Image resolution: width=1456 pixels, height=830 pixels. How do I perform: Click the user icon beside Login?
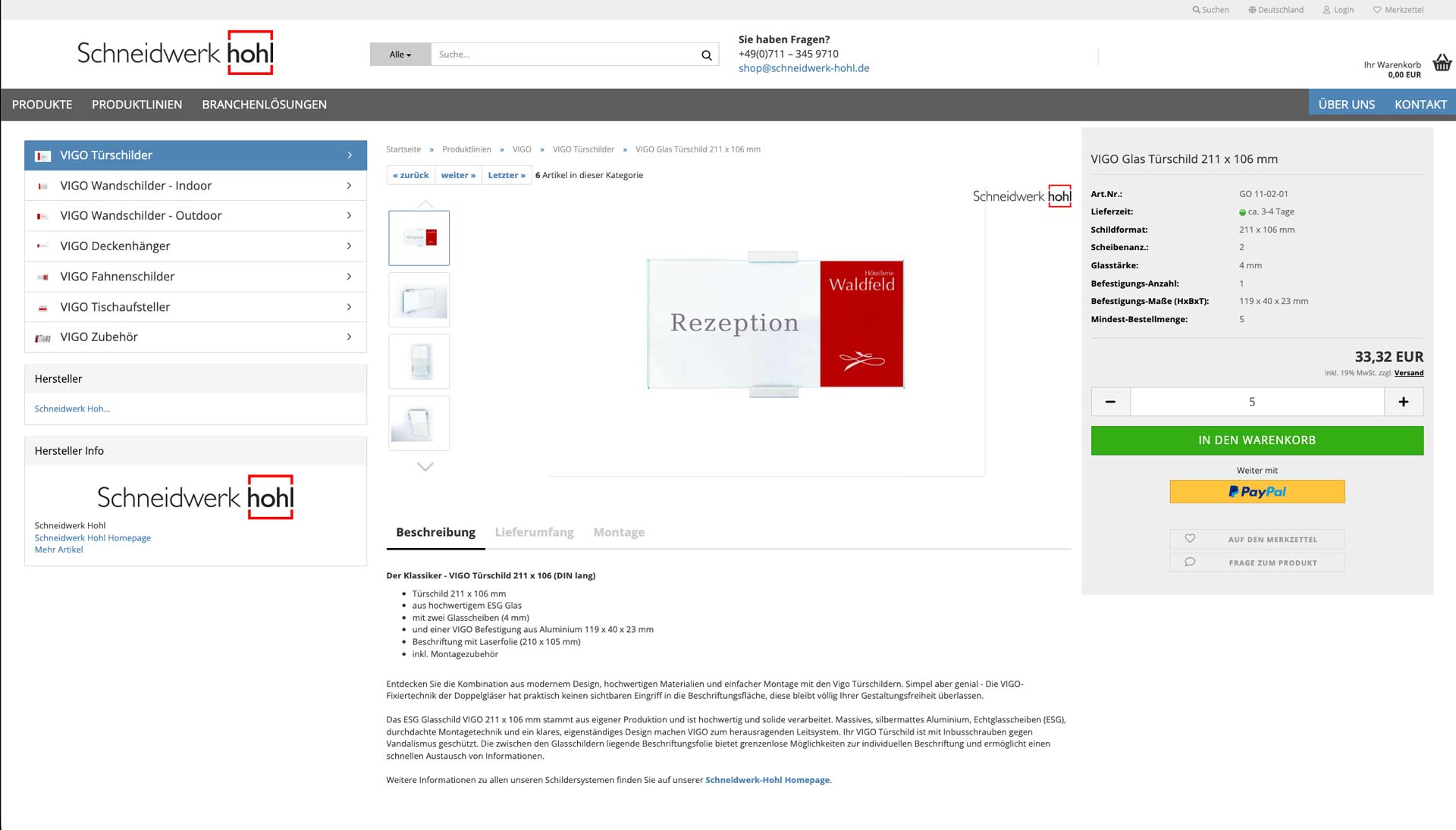click(x=1327, y=10)
